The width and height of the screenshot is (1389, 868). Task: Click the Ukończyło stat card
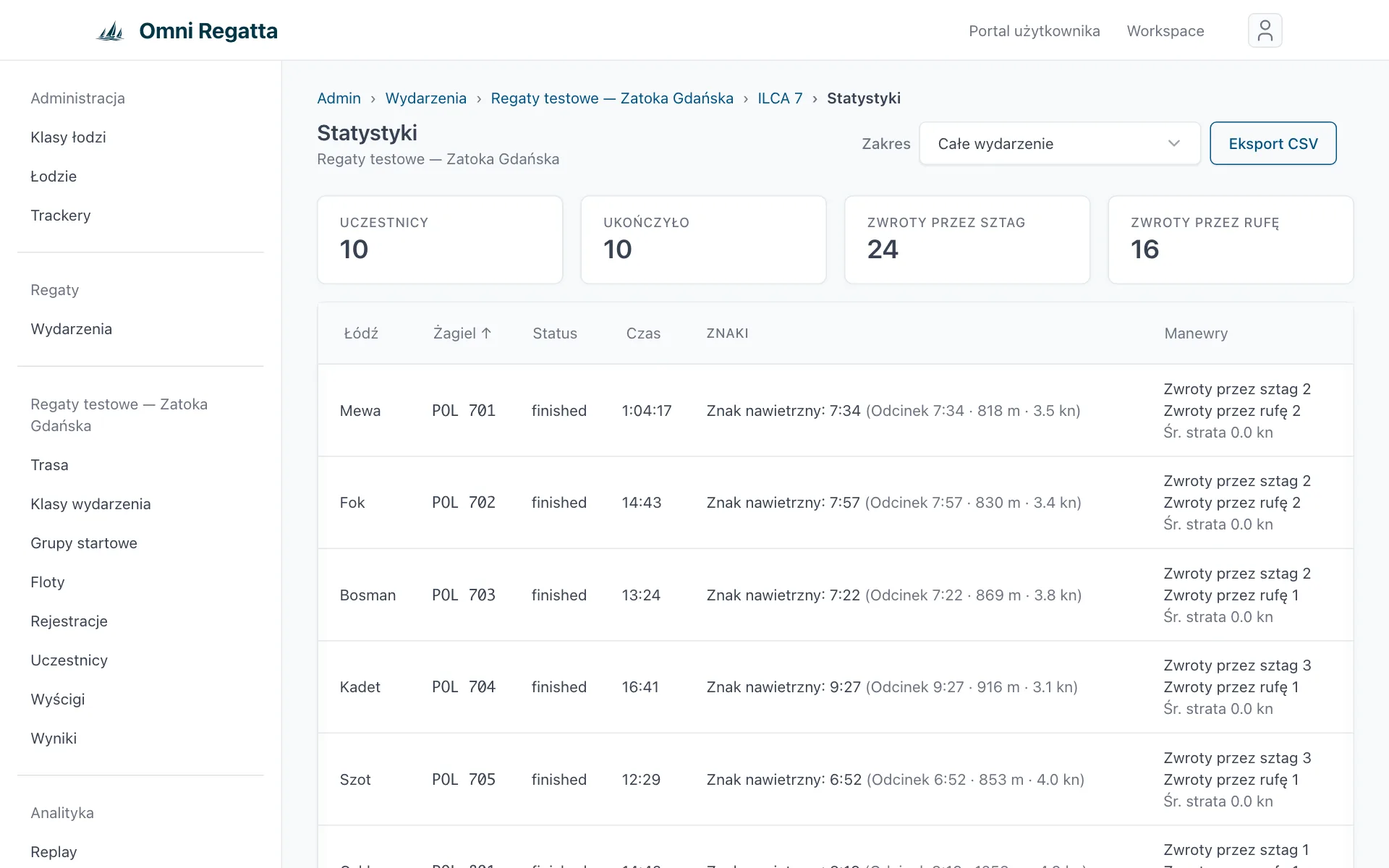(x=703, y=239)
